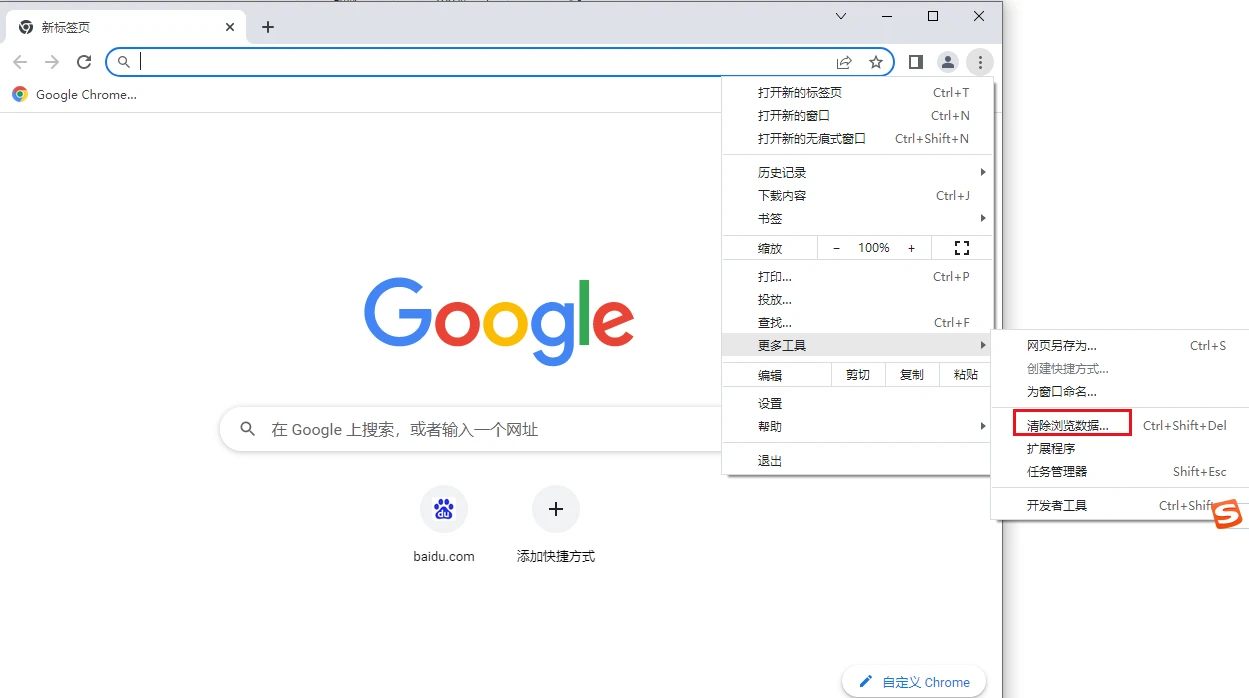
Task: Click 自定义 Chrome button
Action: click(x=914, y=682)
